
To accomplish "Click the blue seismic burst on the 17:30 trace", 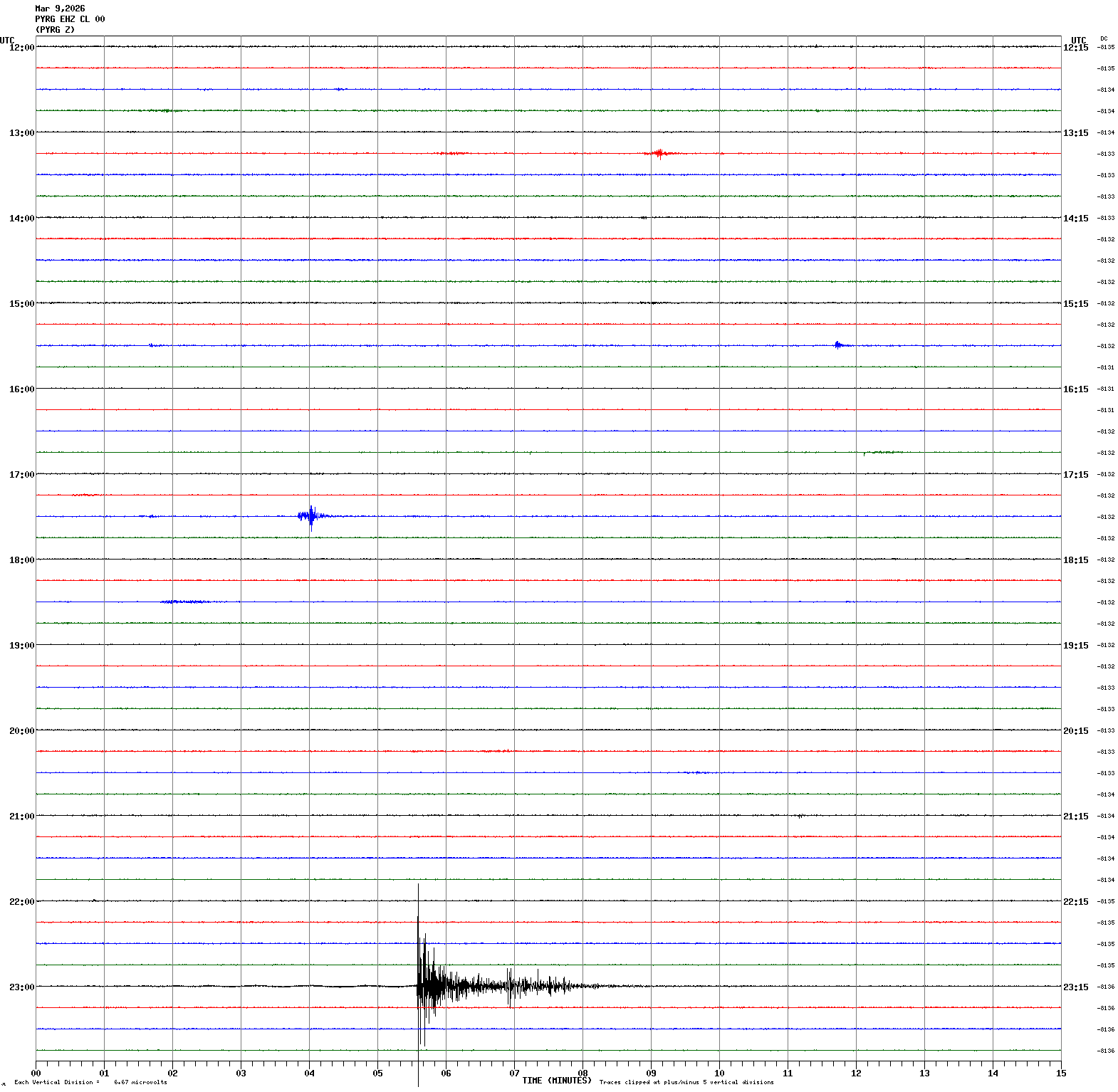I will click(310, 516).
